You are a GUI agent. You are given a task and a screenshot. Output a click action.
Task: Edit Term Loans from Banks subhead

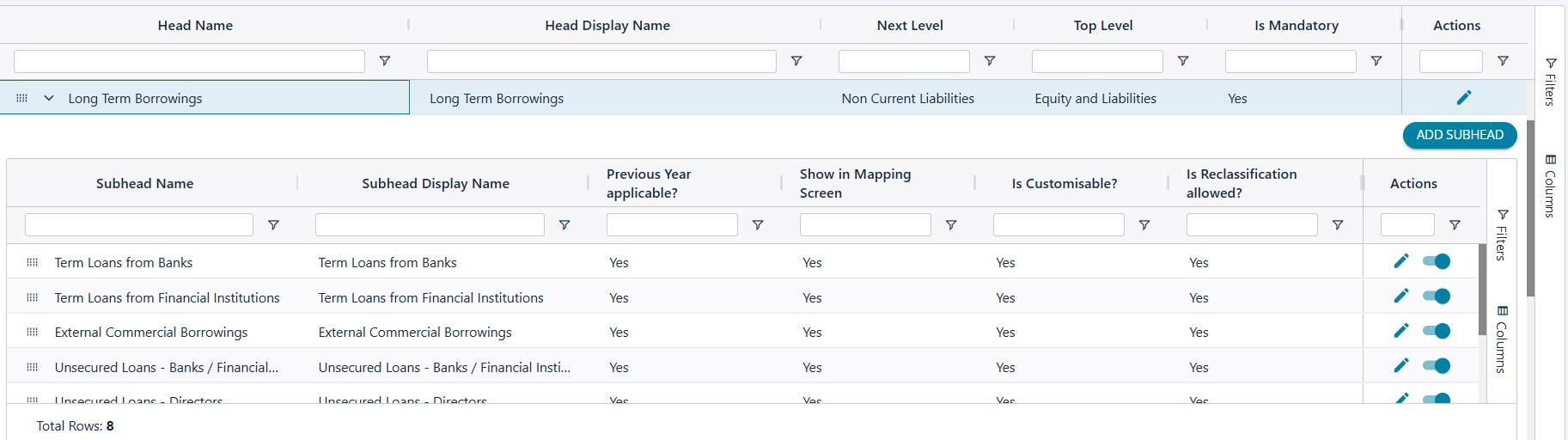coord(1401,261)
